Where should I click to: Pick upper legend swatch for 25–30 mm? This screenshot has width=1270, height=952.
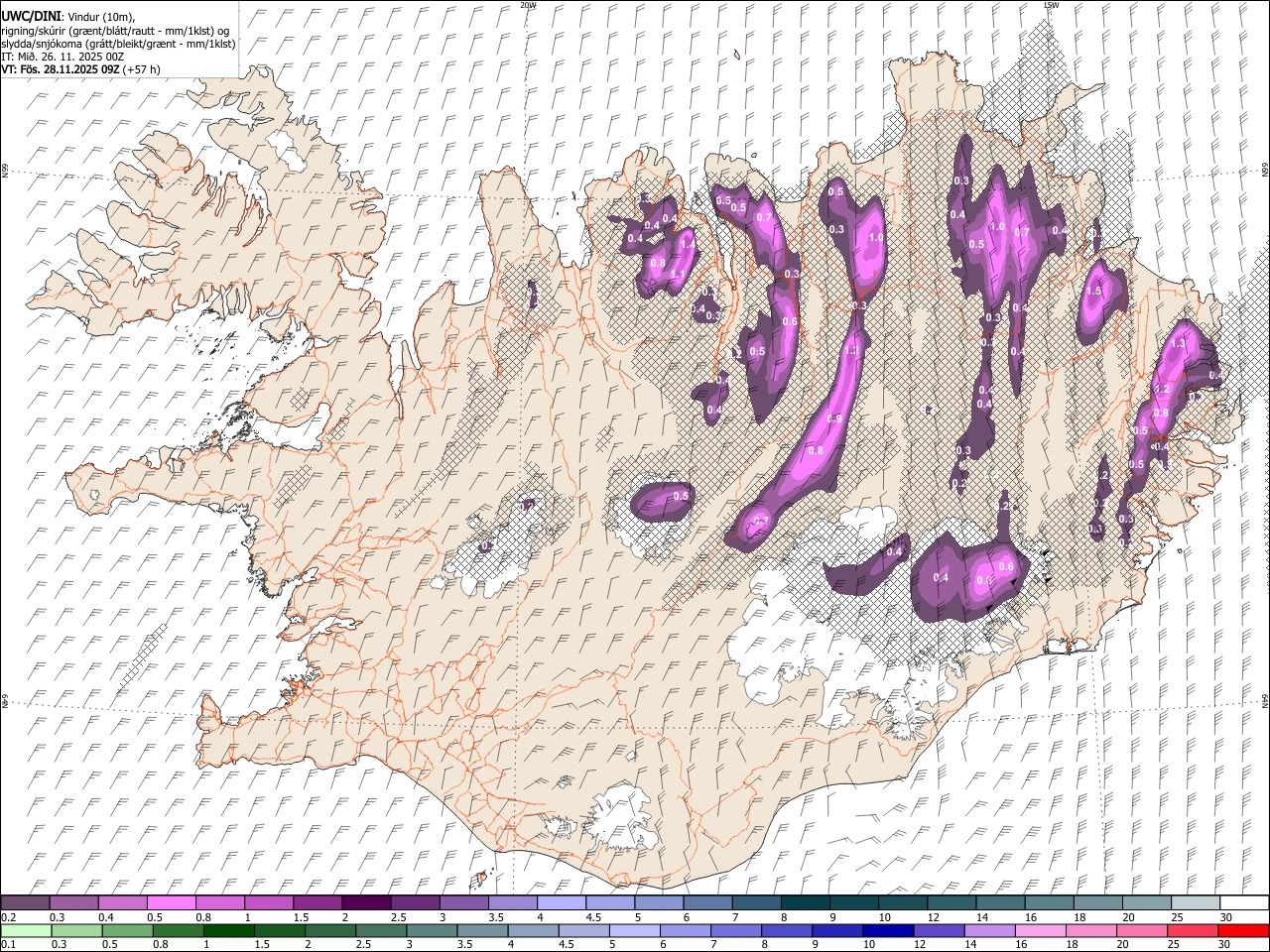pos(1195,903)
